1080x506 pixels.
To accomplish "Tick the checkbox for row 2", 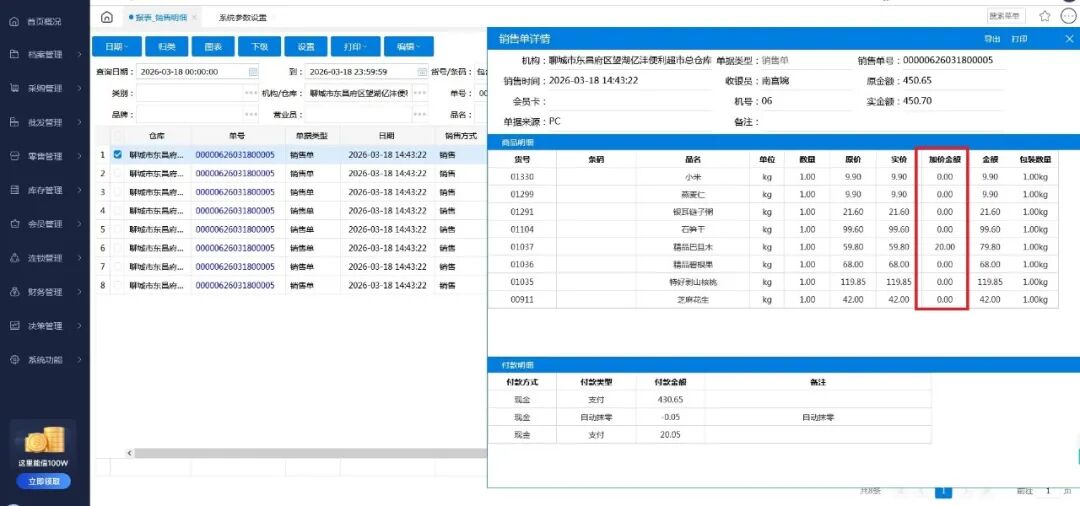I will 118,173.
